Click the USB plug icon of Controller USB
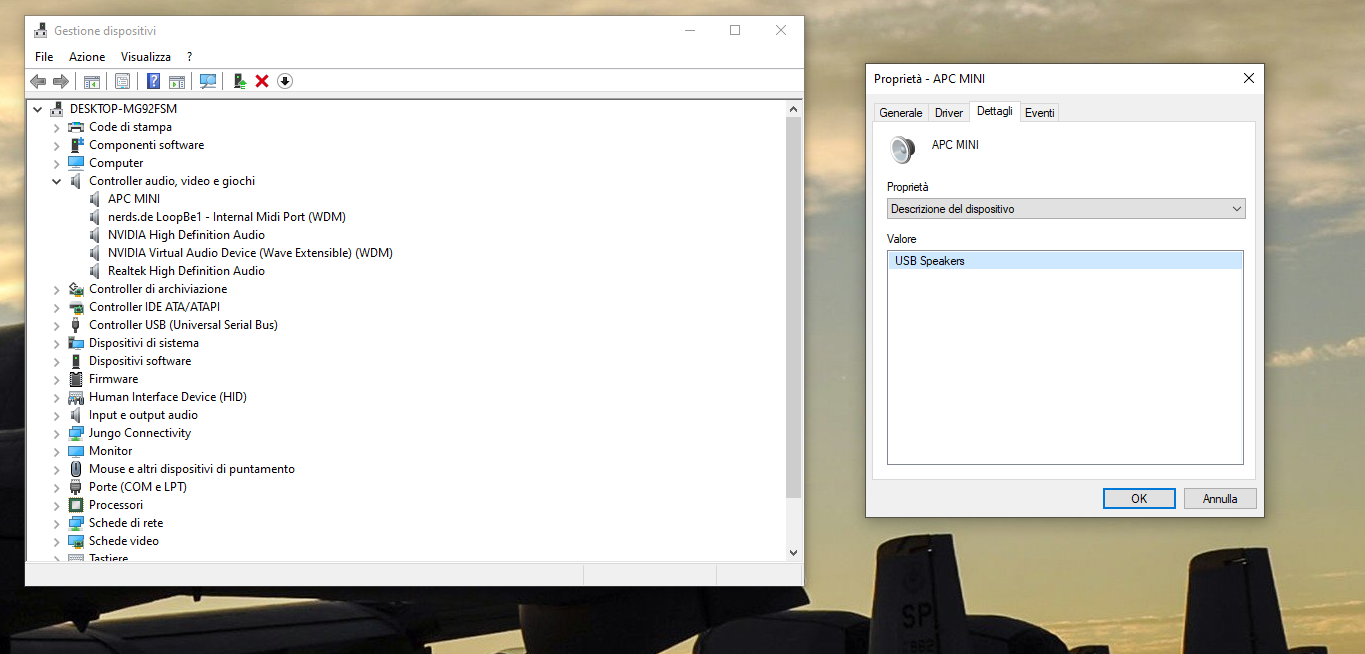Image resolution: width=1365 pixels, height=654 pixels. (x=76, y=325)
